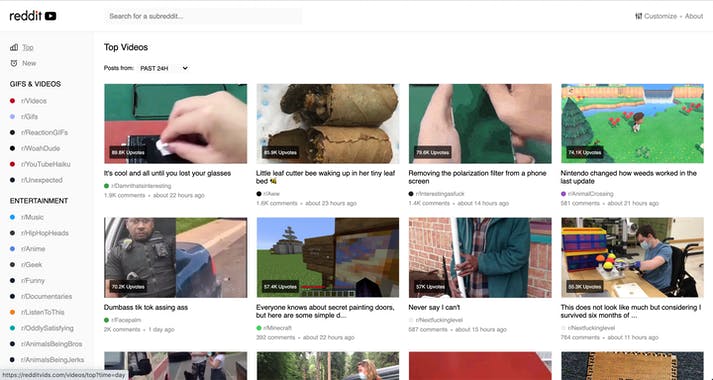The width and height of the screenshot is (713, 380).
Task: Open r/ListenToThis from the sidebar
Action: click(43, 312)
